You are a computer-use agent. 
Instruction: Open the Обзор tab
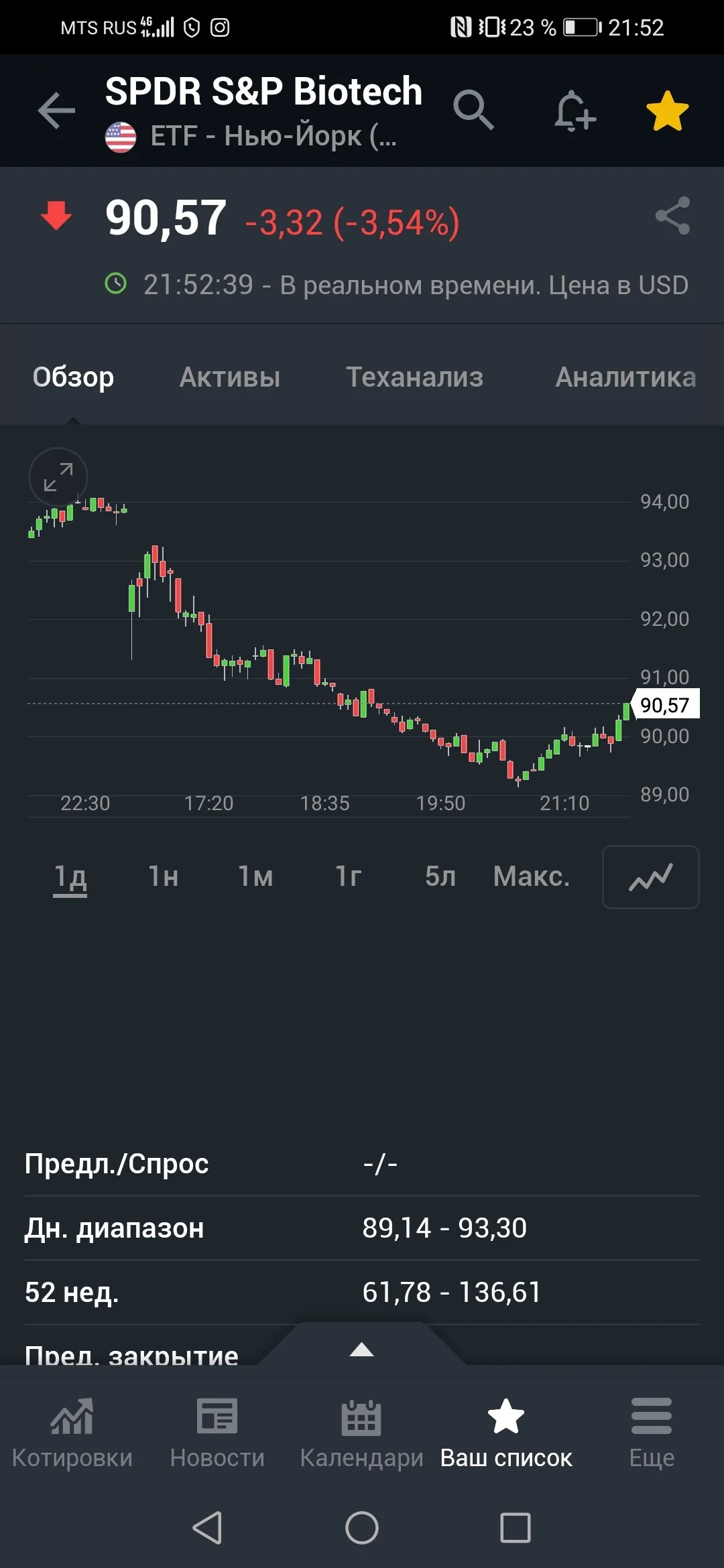click(73, 377)
